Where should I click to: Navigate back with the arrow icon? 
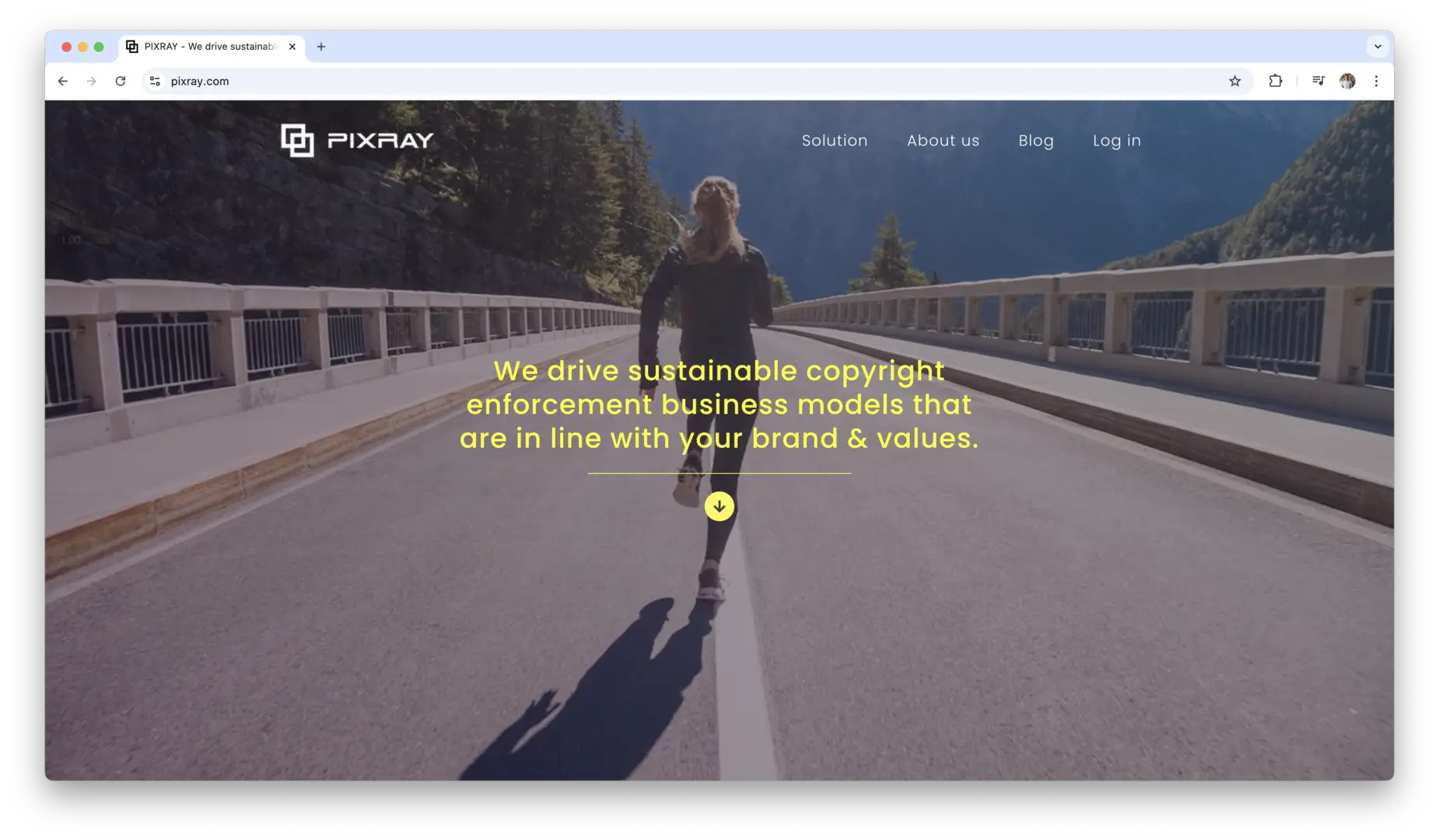tap(62, 80)
